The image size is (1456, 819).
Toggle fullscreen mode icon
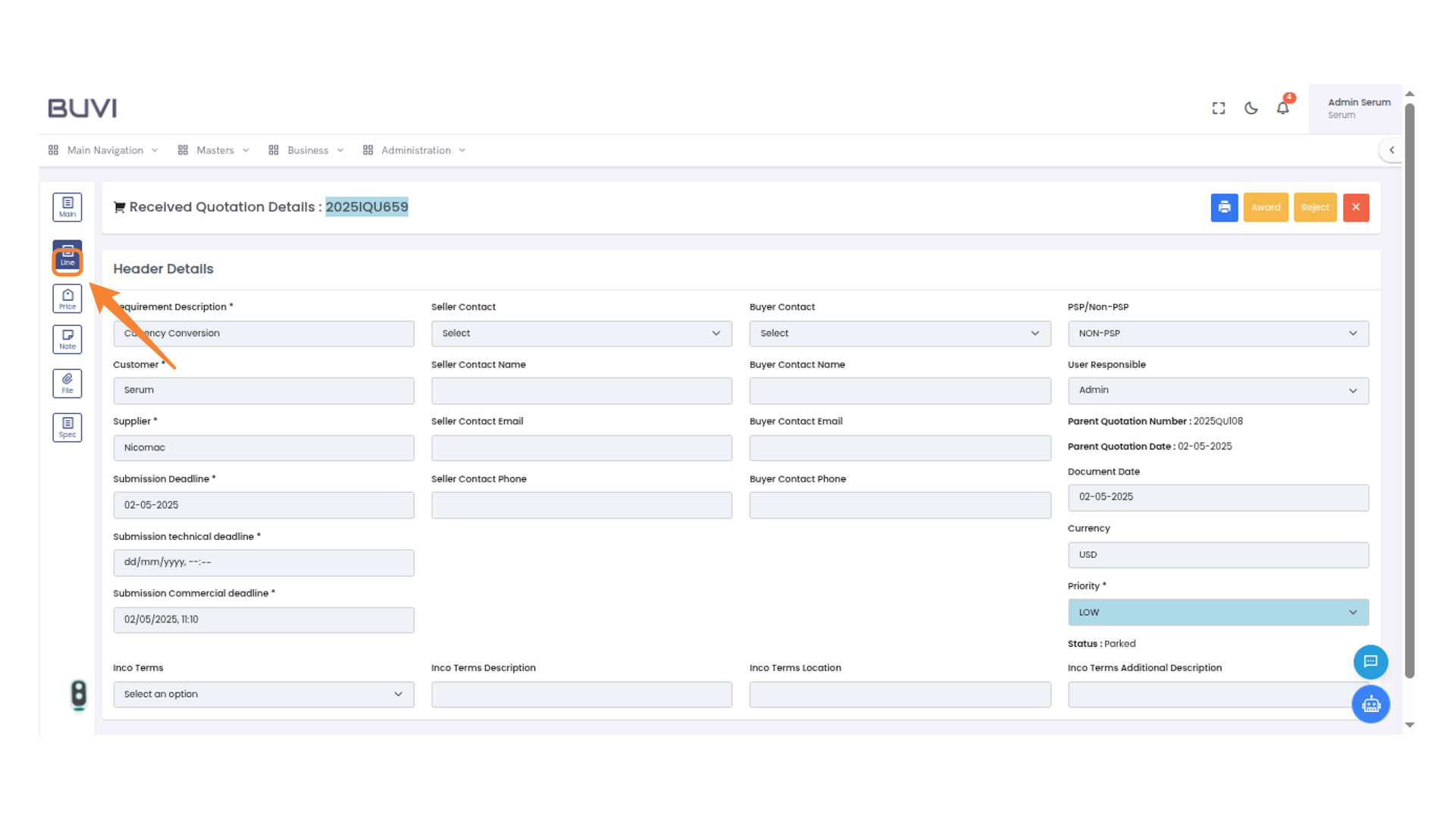[x=1219, y=108]
